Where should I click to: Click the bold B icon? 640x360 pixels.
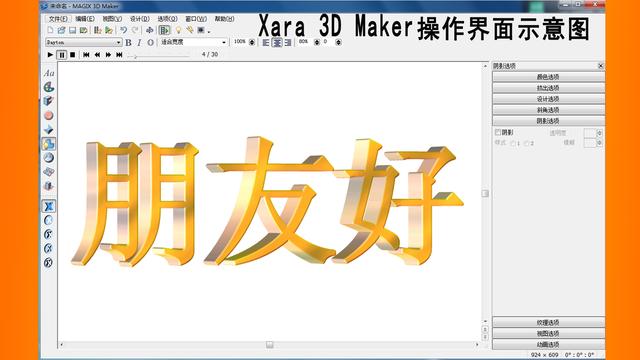128,42
